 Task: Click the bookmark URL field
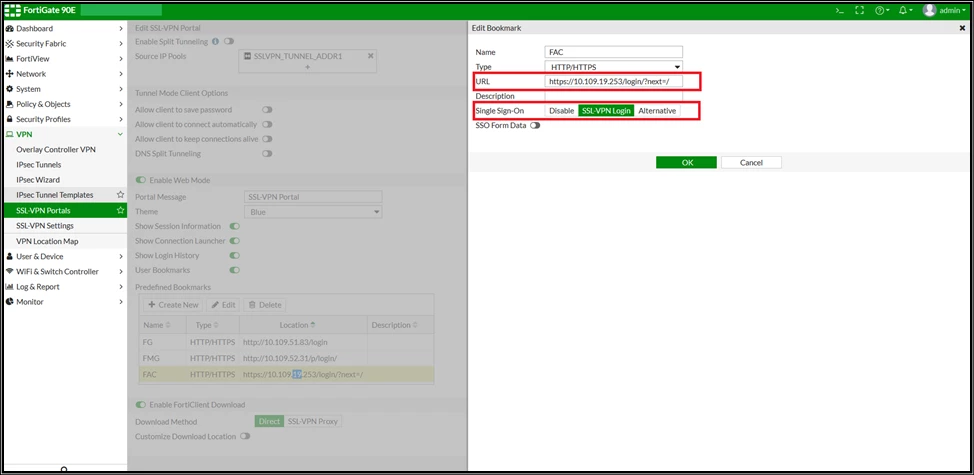tap(614, 81)
